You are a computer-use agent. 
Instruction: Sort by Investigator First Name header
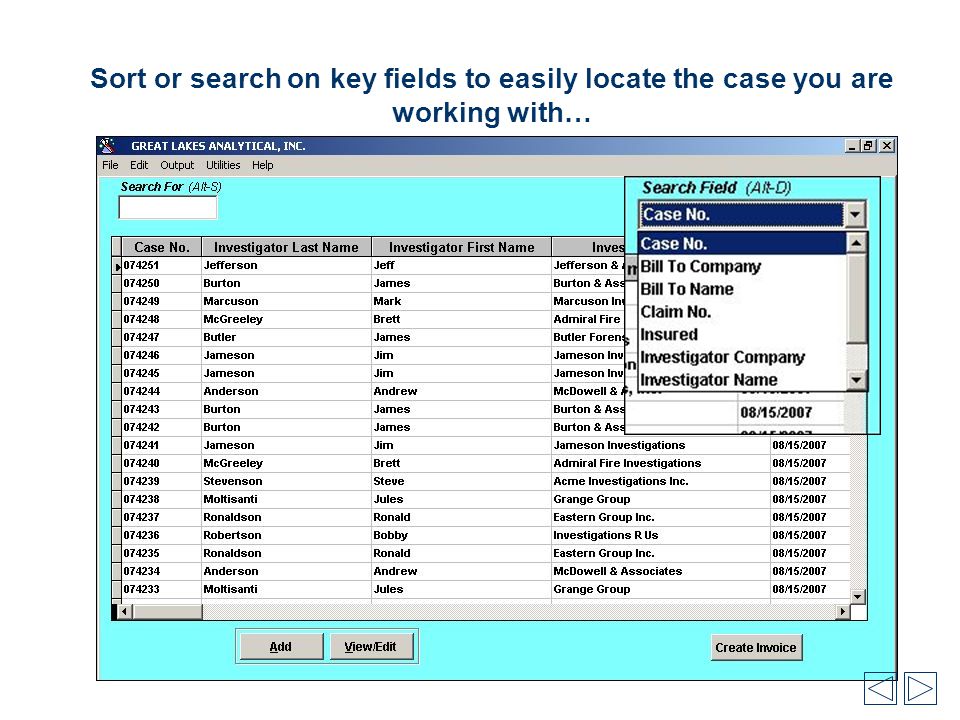pos(462,247)
